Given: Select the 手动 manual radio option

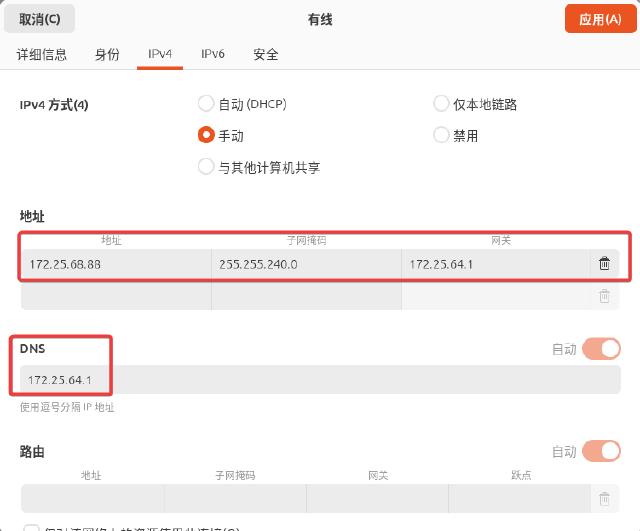Looking at the screenshot, I should [x=206, y=135].
